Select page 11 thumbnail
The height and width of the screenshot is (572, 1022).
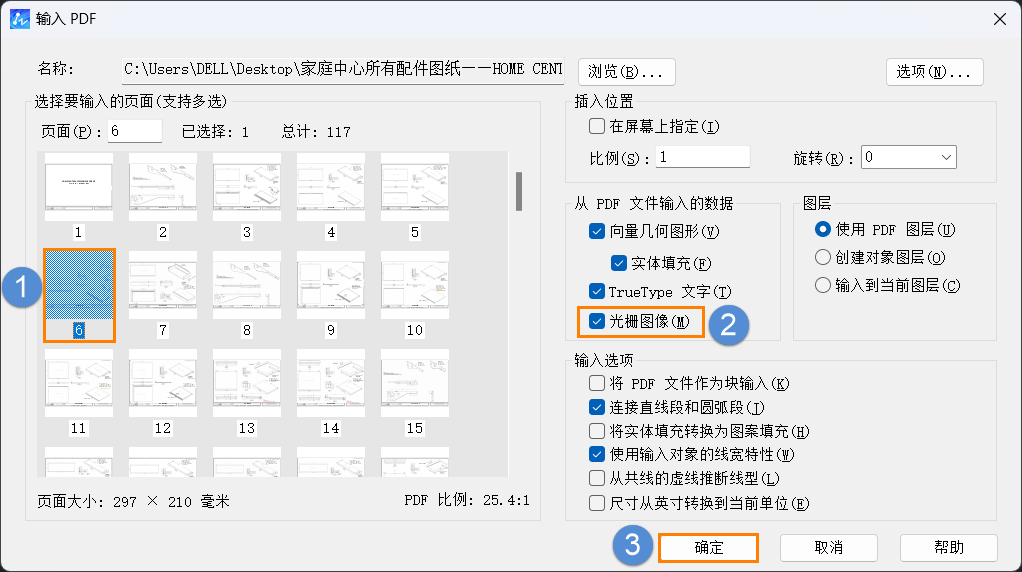point(79,383)
